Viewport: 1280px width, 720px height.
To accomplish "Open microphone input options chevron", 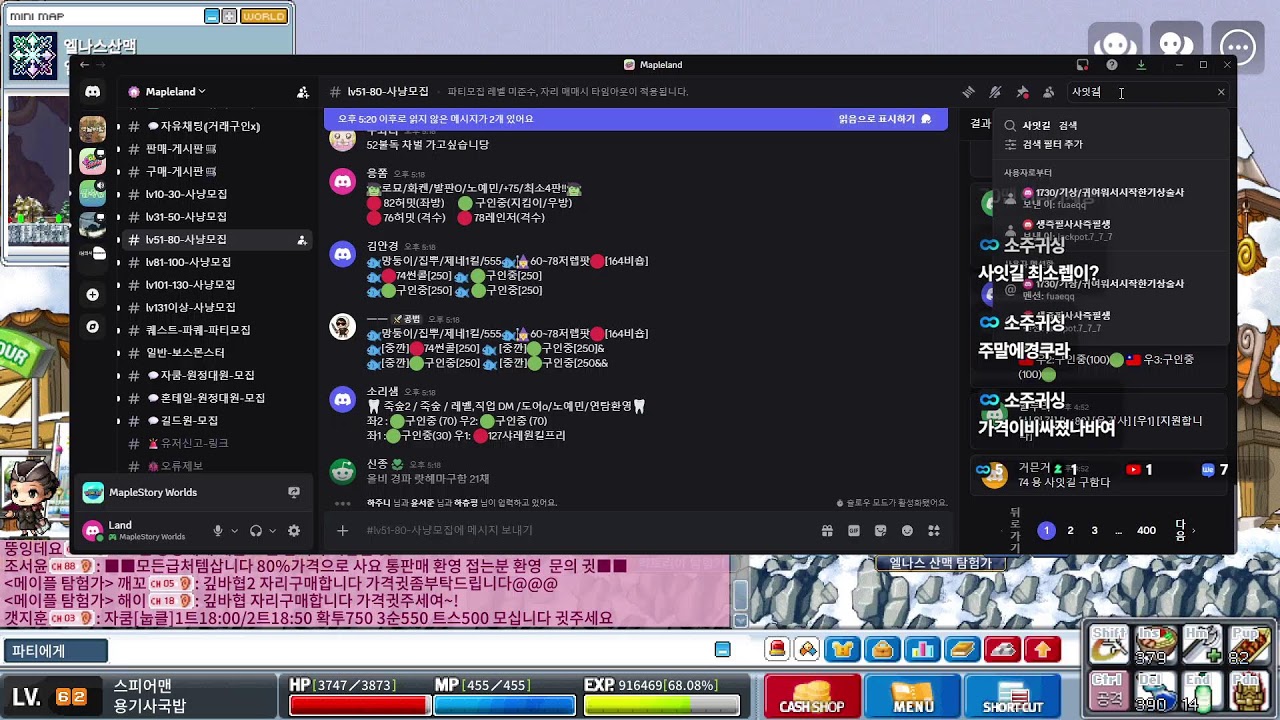I will (234, 531).
